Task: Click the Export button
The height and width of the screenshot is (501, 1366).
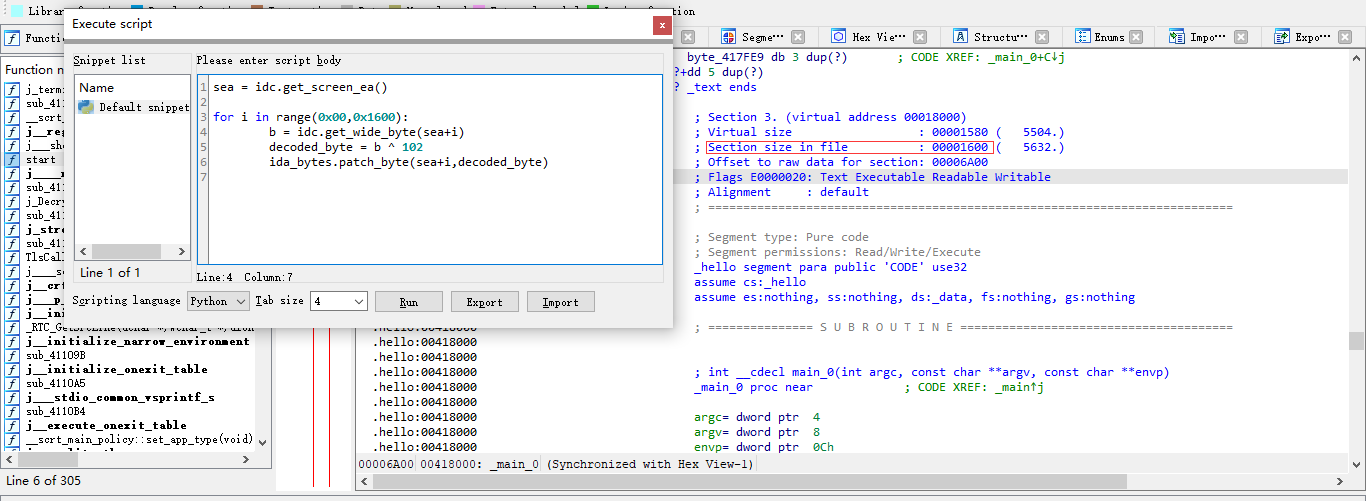Action: (484, 302)
